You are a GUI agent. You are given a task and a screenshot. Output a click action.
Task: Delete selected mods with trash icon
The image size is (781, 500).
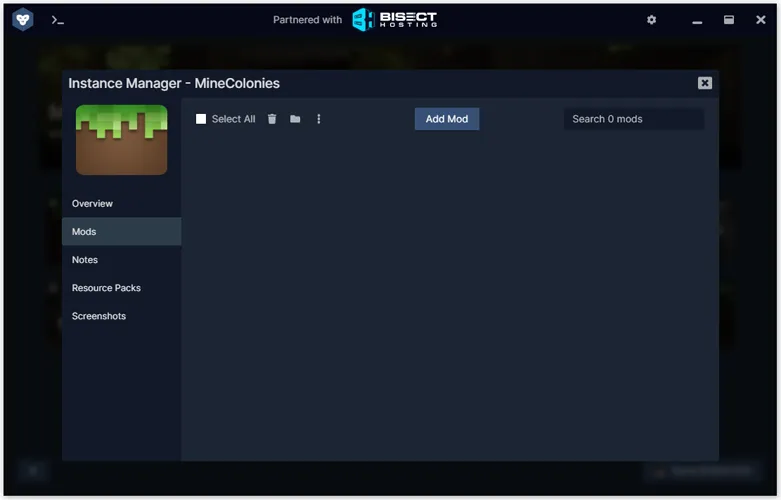click(x=272, y=119)
